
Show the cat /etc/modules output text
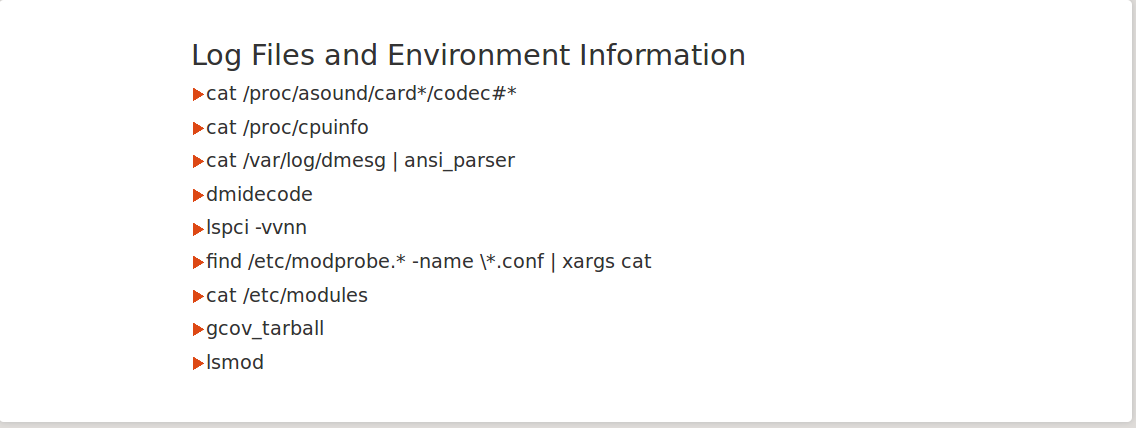click(287, 295)
